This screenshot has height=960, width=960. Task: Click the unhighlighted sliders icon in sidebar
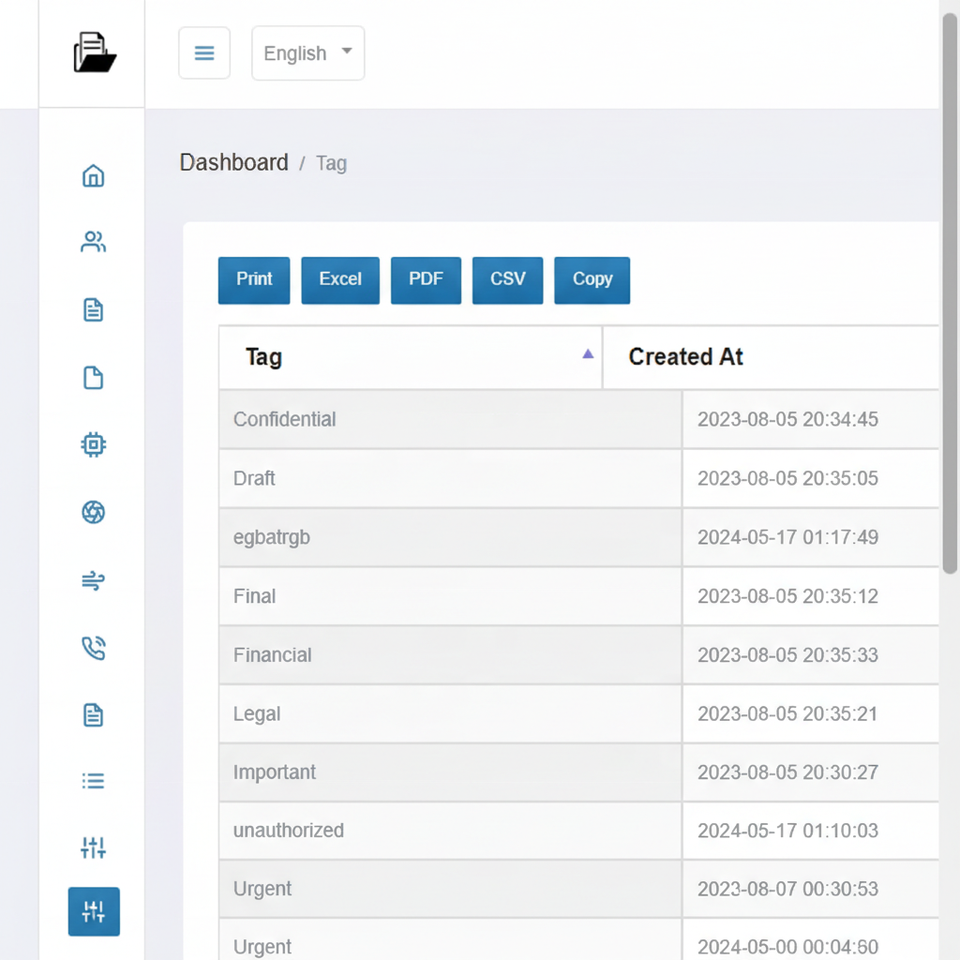click(x=93, y=848)
